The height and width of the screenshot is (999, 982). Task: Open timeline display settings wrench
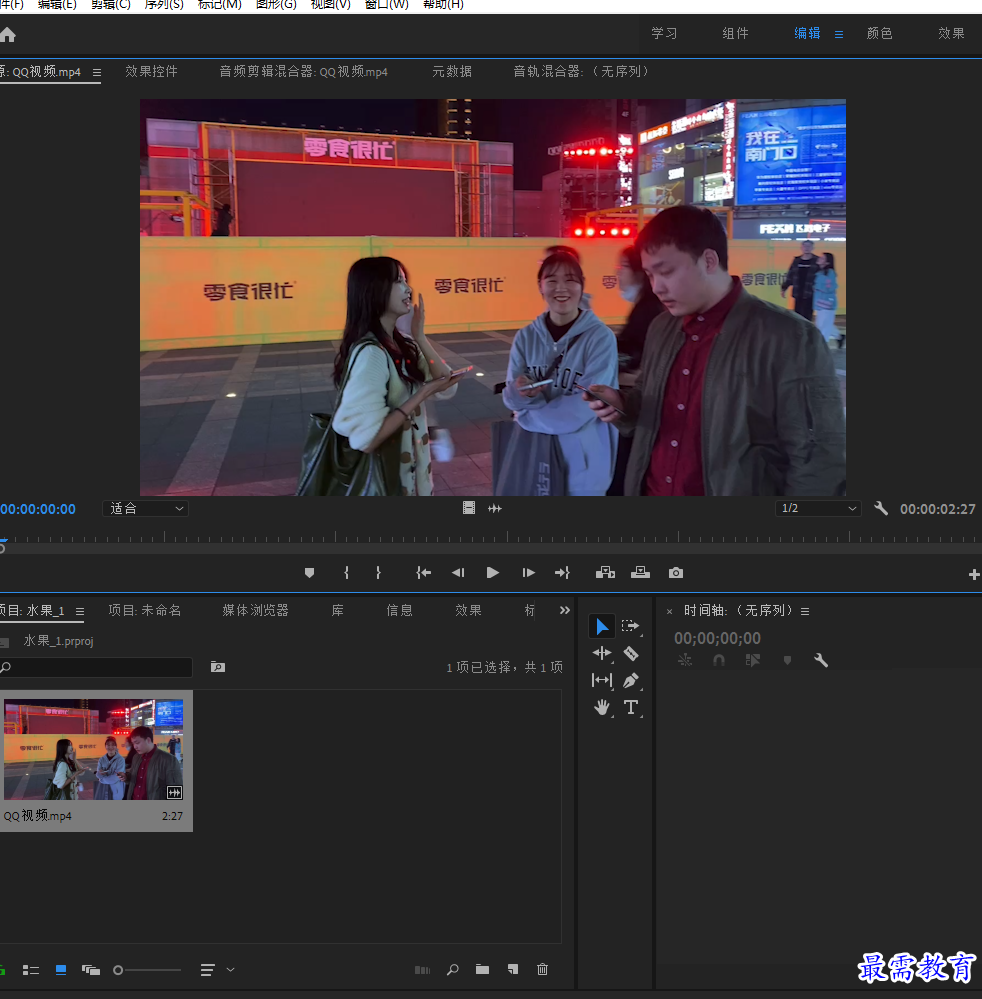click(x=821, y=661)
